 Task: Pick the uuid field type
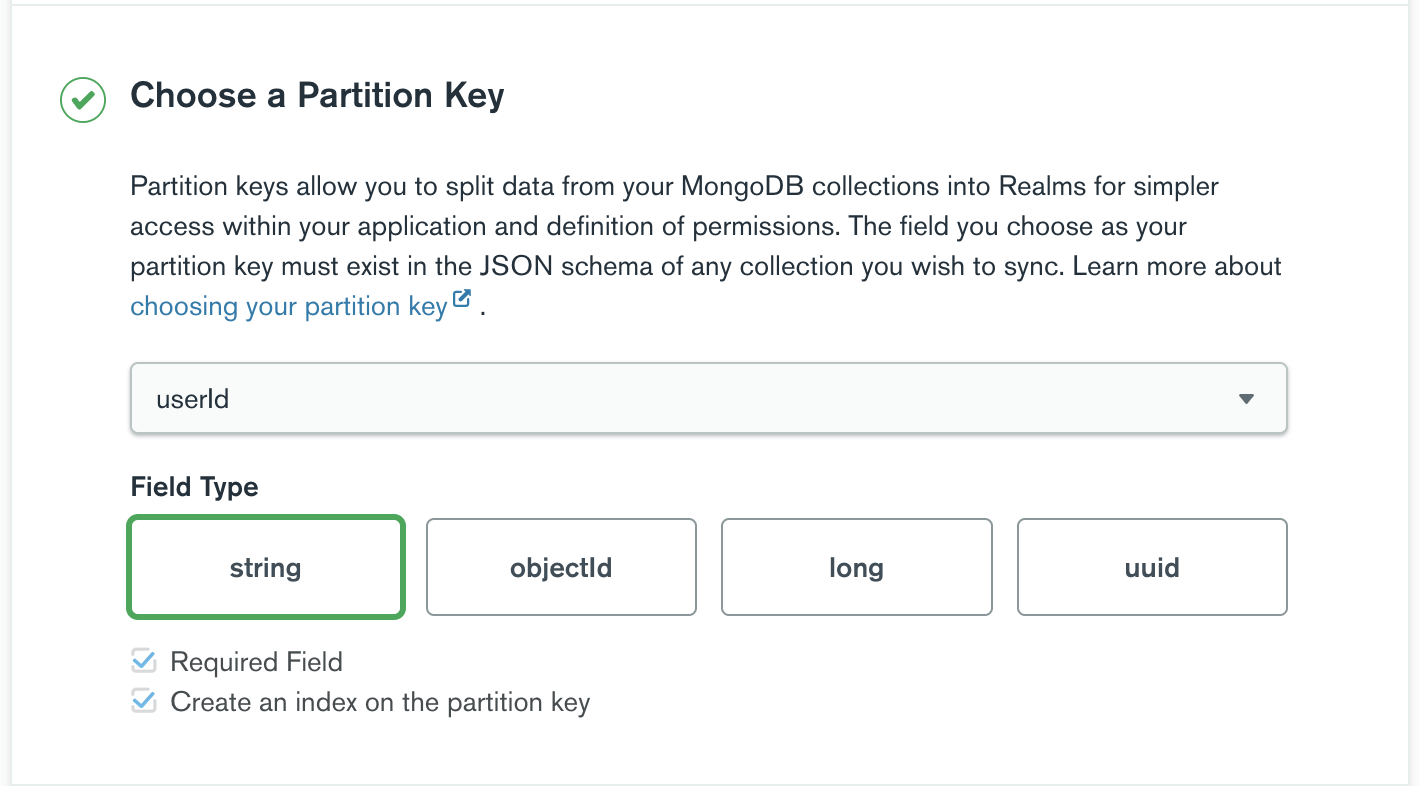point(1152,567)
